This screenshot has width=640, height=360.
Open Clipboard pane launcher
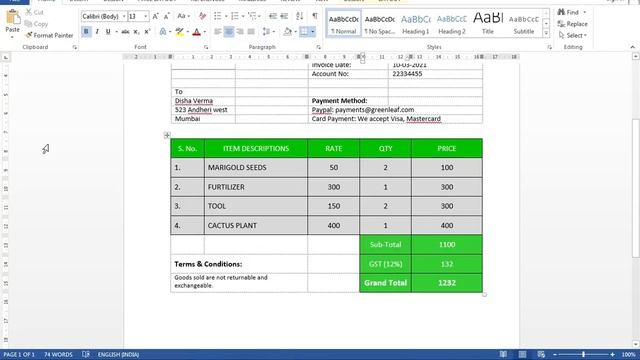click(x=75, y=47)
